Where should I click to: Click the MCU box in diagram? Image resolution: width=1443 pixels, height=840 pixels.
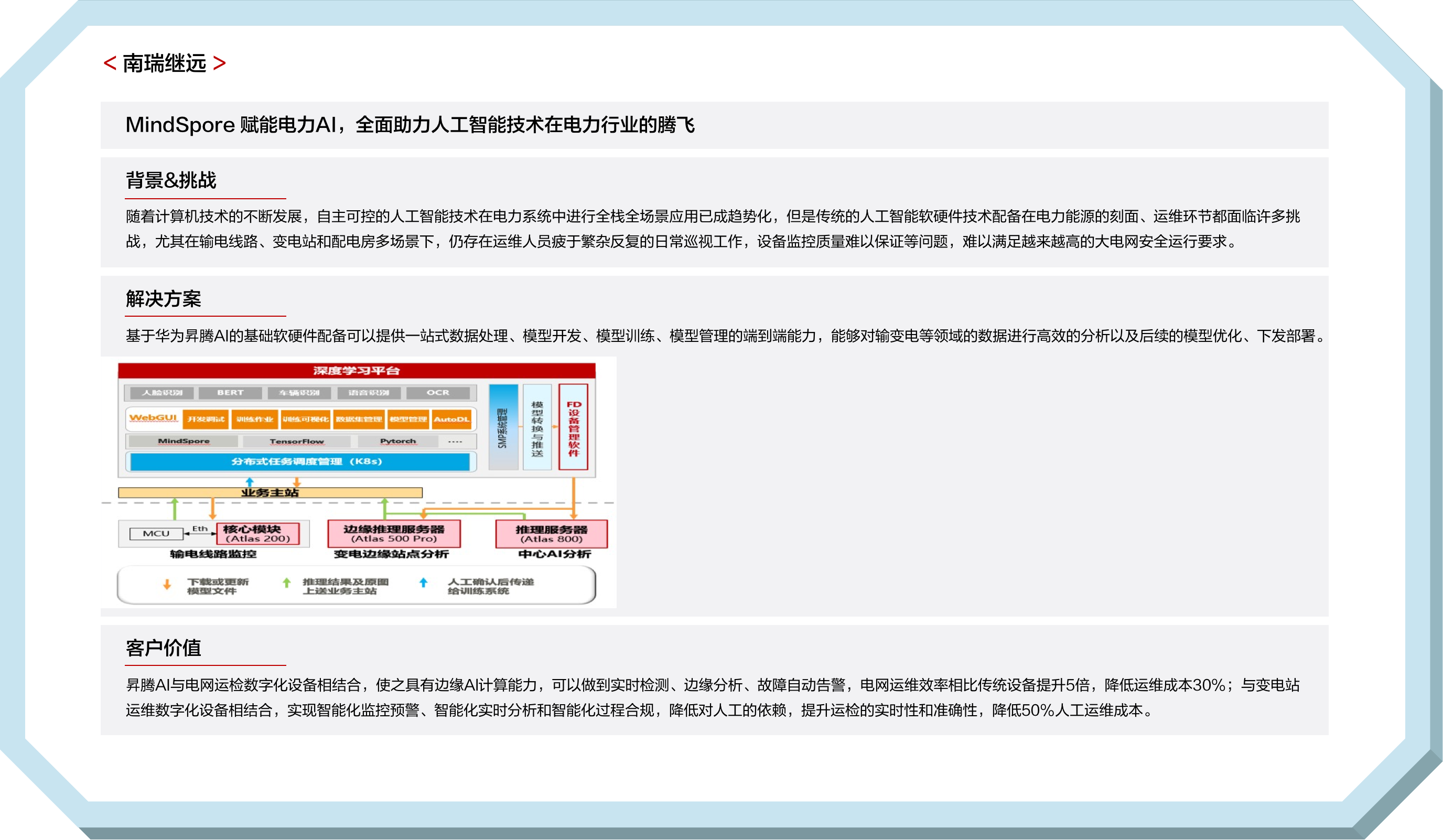click(156, 534)
